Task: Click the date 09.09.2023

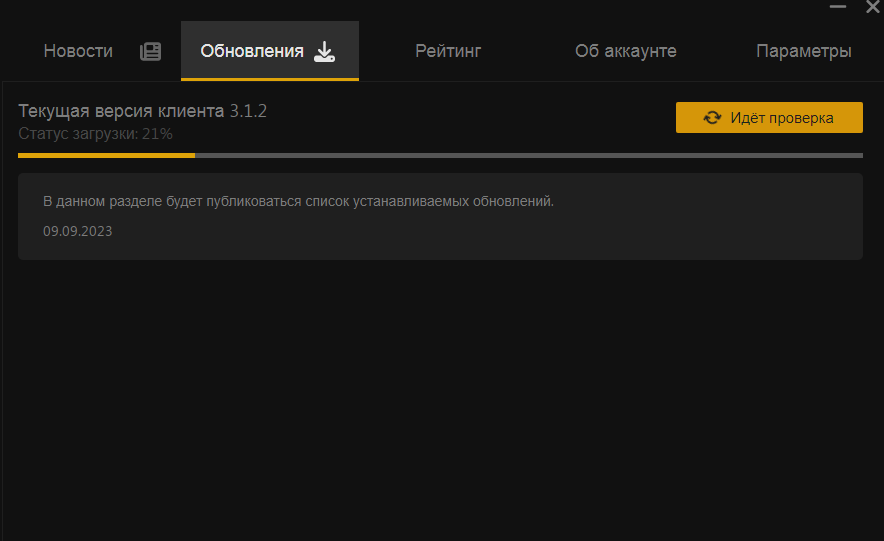Action: click(77, 231)
